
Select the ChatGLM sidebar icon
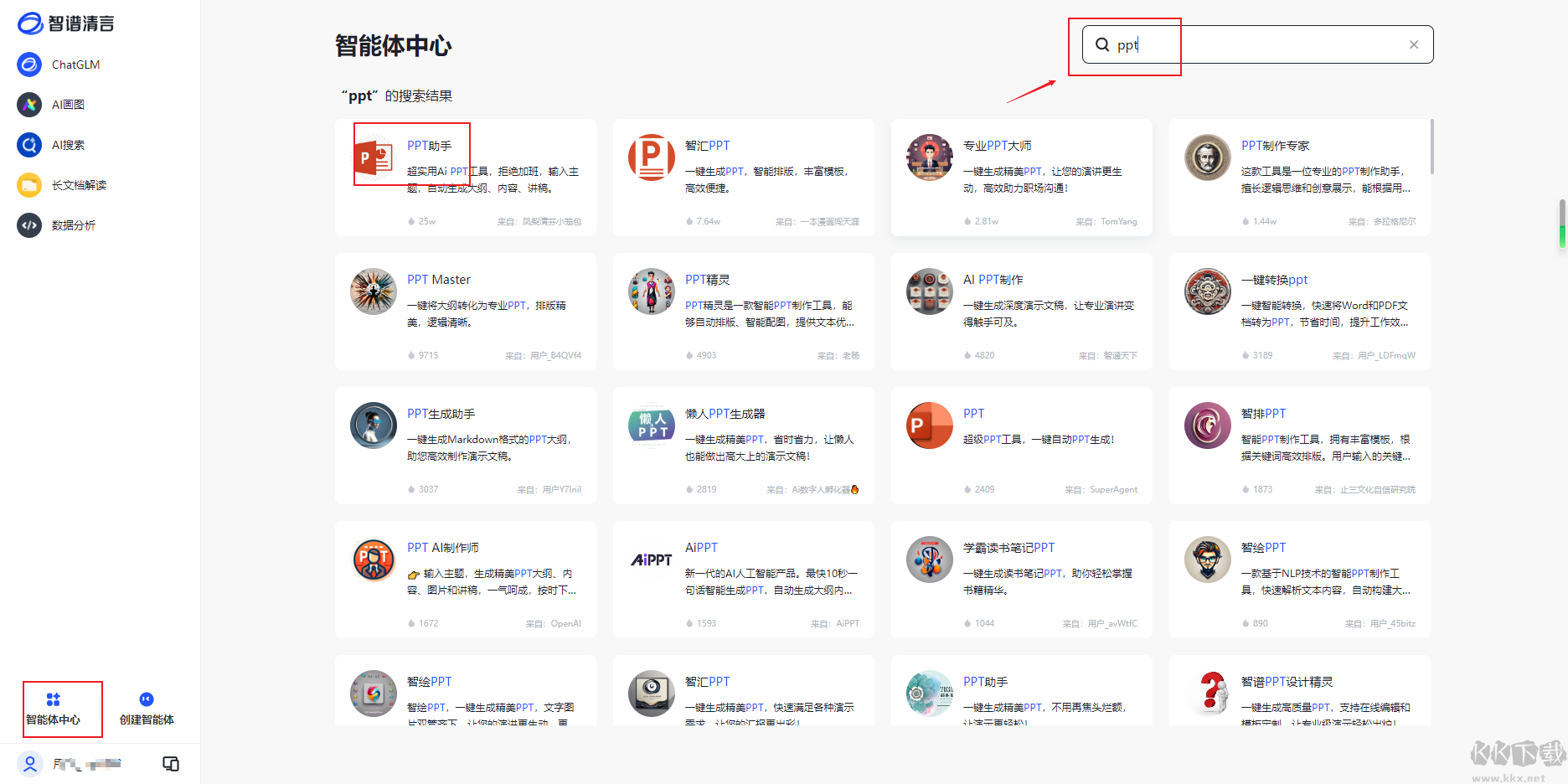[29, 64]
